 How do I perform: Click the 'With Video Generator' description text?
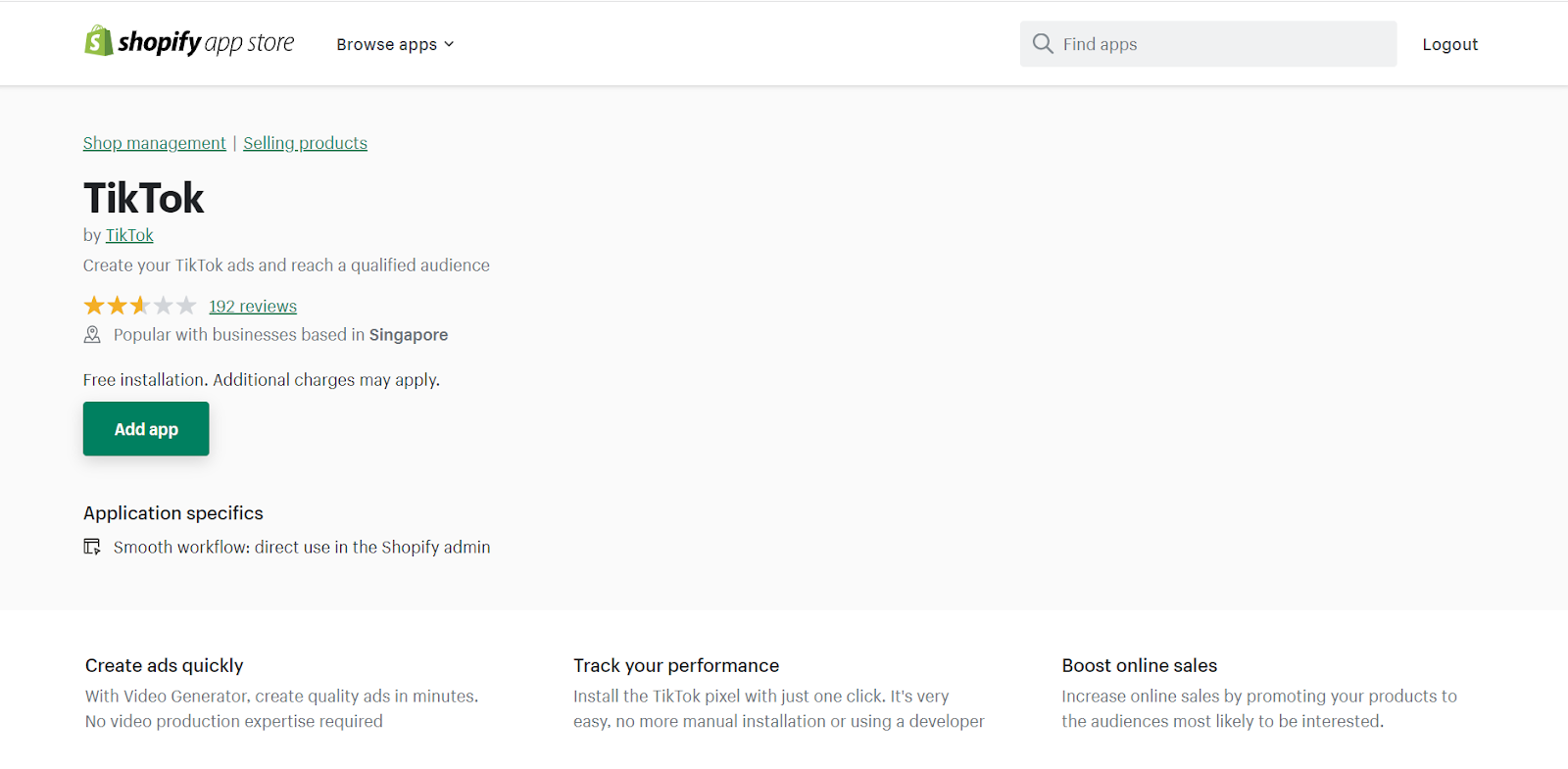(x=282, y=708)
